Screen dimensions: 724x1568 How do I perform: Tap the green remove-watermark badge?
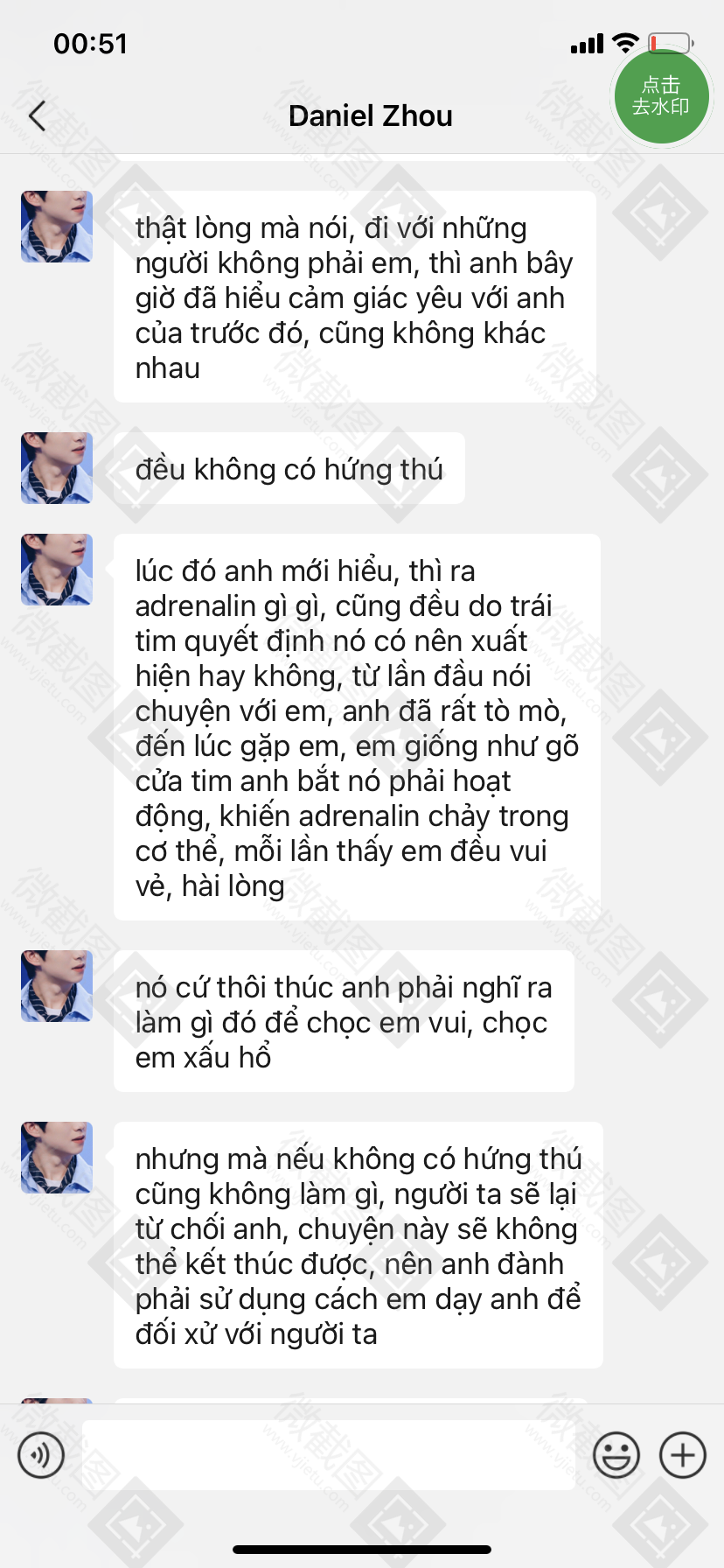661,95
